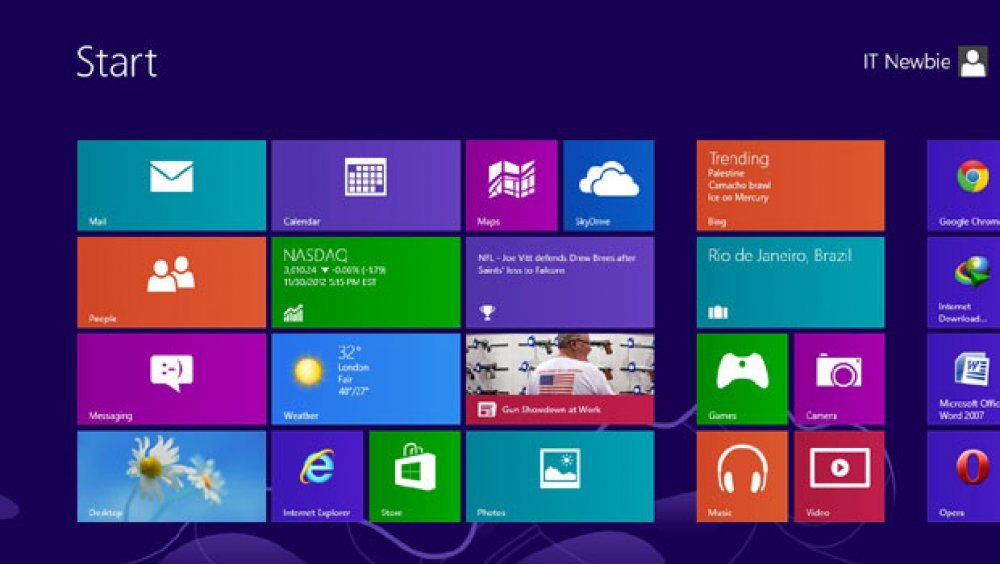The width and height of the screenshot is (1000, 564).
Task: Open the Calendar tile
Action: [x=365, y=186]
